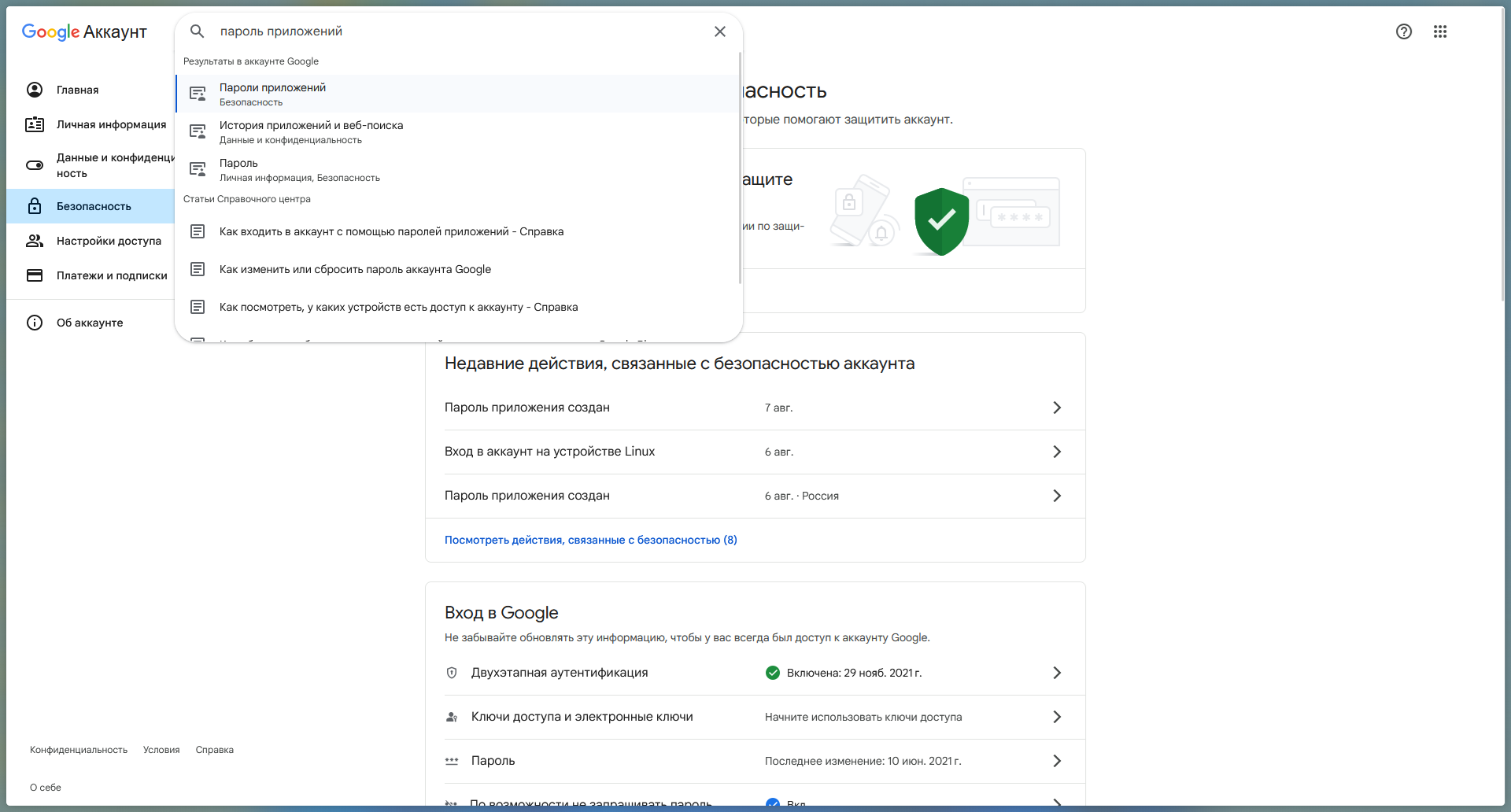Screen dimensions: 1511x812
Task: Open Пароль приложения создан 6 авг. Россия
Action: (x=755, y=496)
